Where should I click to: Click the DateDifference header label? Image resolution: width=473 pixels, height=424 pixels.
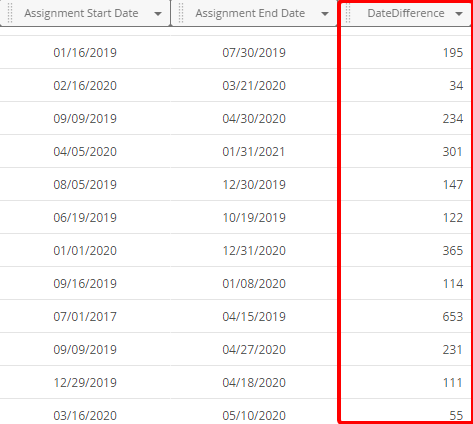(406, 13)
